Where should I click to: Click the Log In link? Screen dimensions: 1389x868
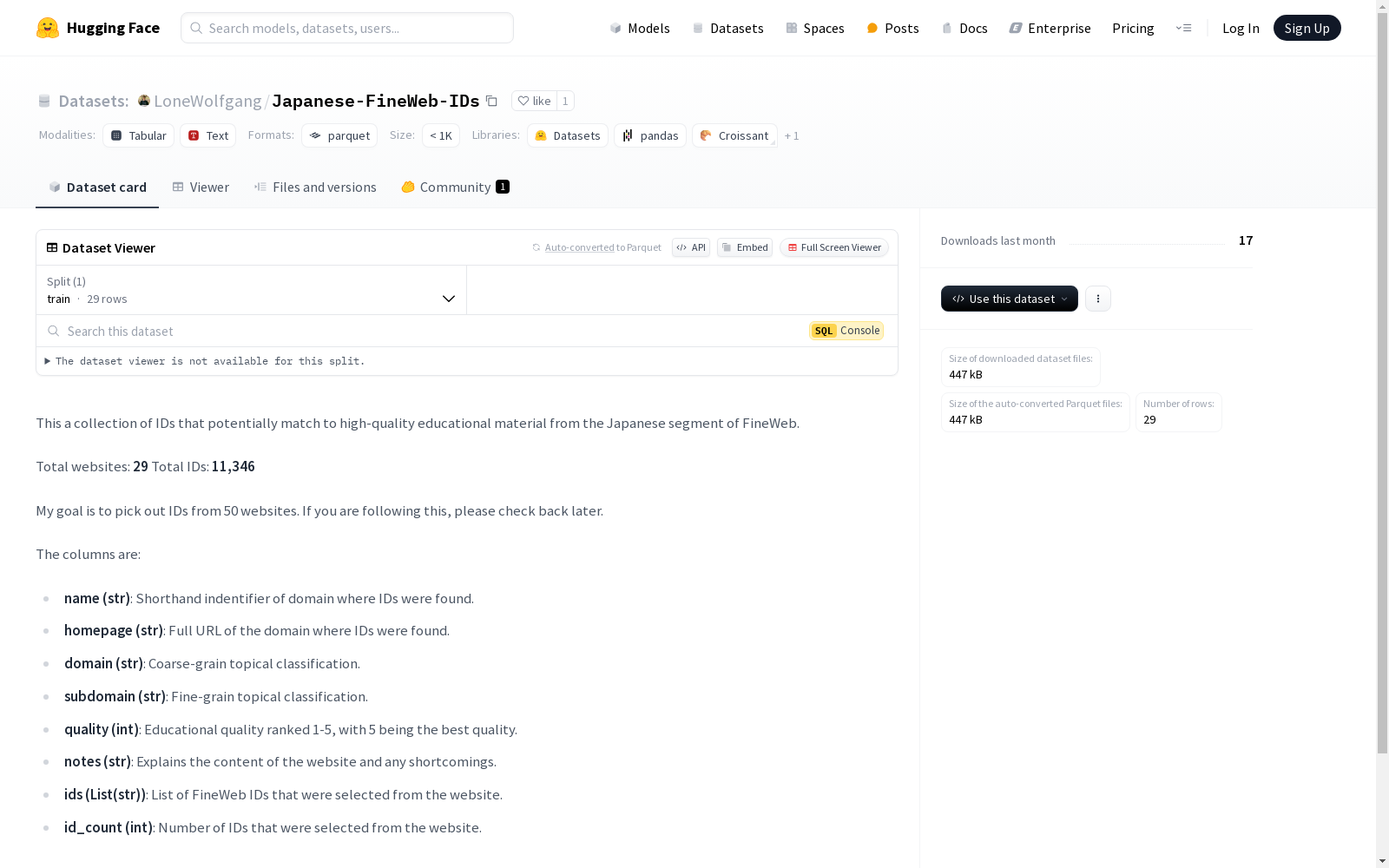click(x=1241, y=28)
